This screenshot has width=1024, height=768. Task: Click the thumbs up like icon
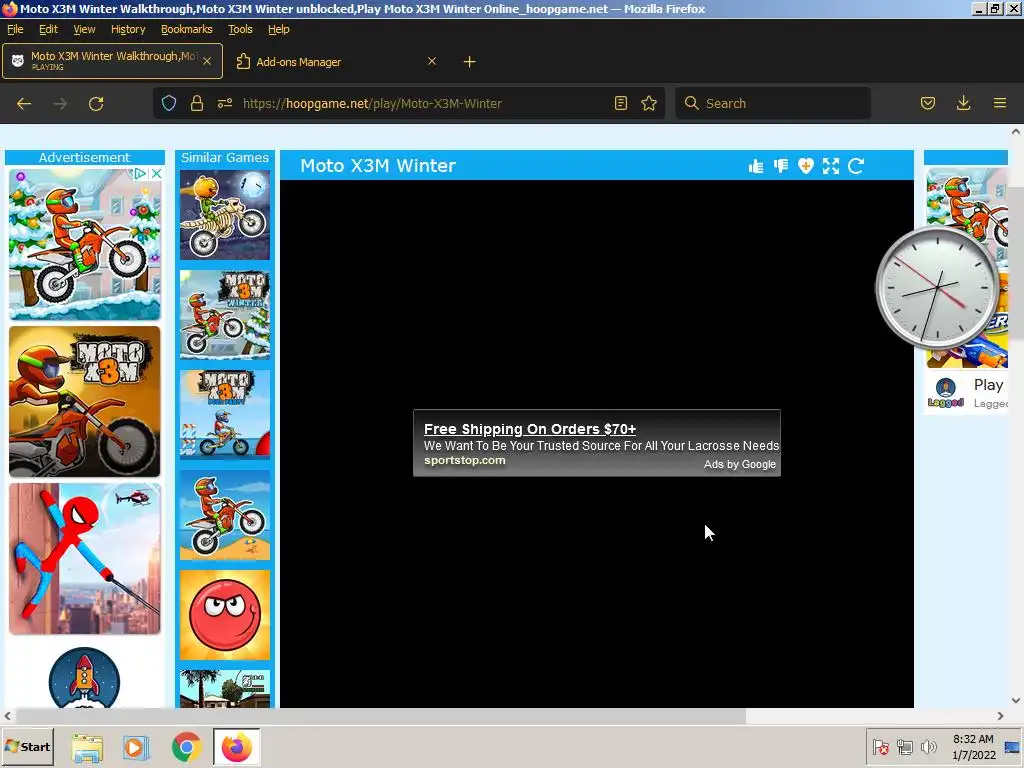coord(756,167)
